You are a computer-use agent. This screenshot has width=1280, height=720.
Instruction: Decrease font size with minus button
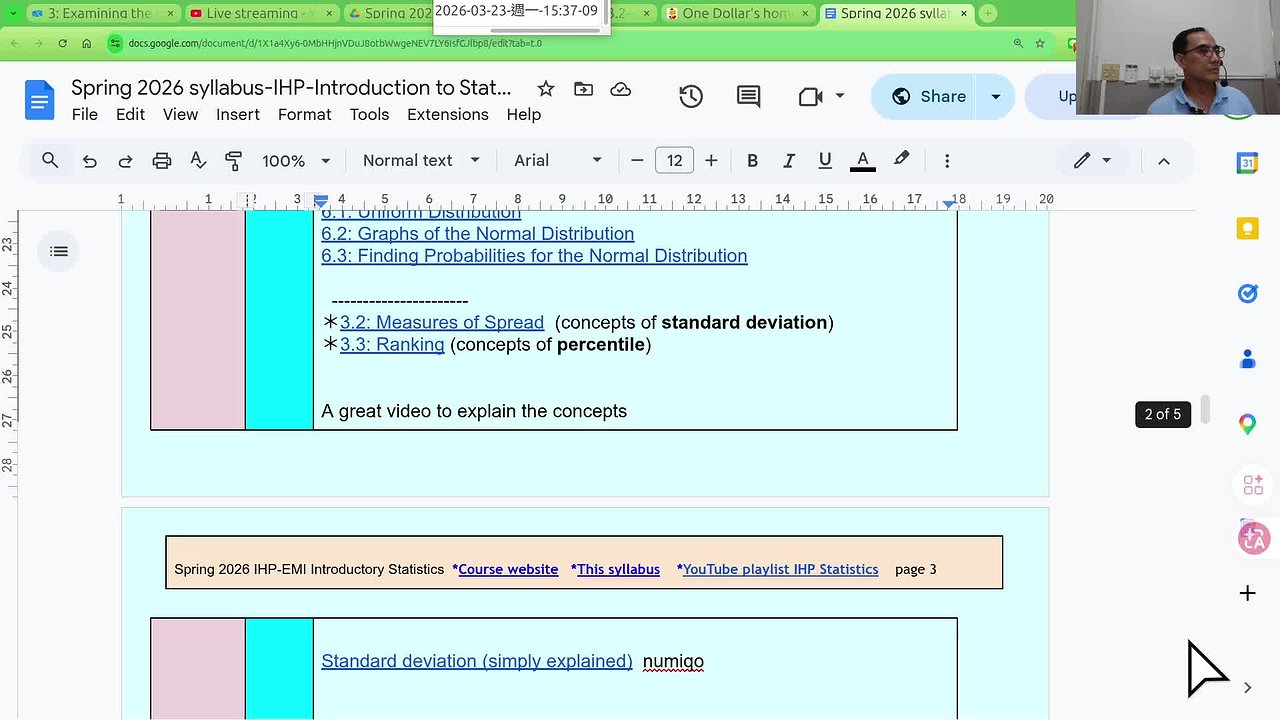[637, 160]
